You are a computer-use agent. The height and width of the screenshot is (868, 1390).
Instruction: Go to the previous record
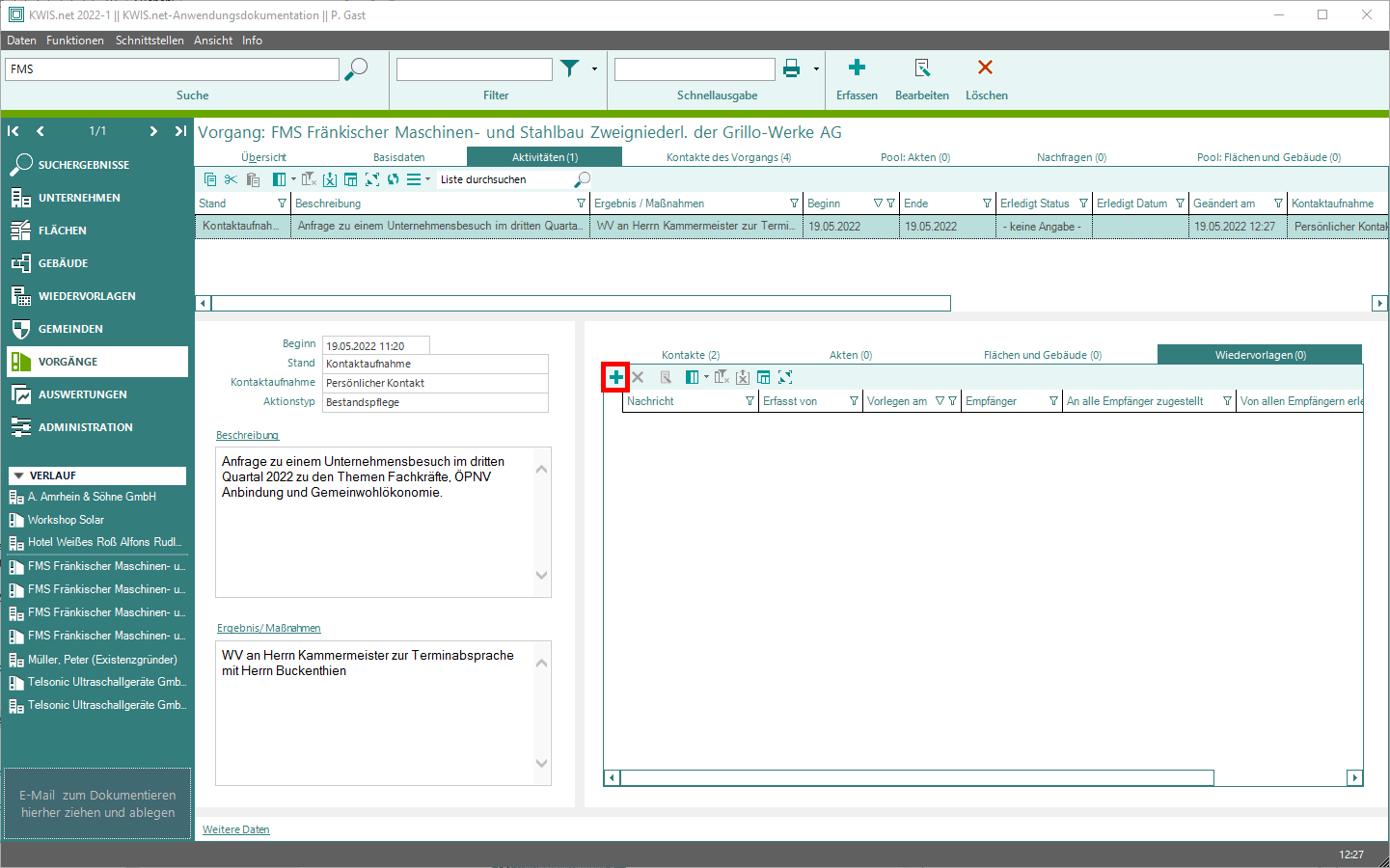41,131
